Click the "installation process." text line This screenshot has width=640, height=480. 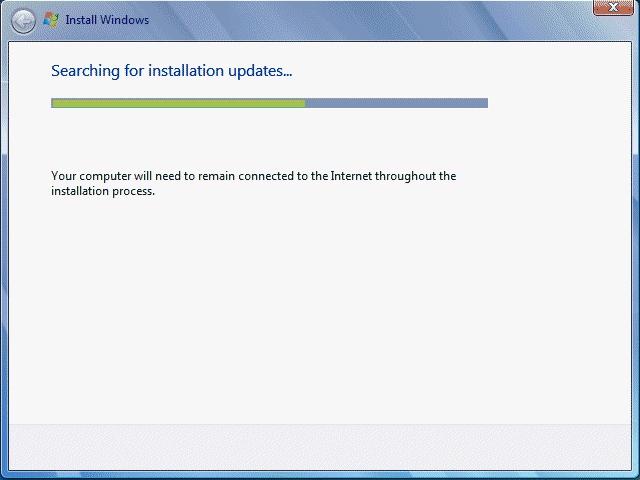pyautogui.click(x=103, y=191)
